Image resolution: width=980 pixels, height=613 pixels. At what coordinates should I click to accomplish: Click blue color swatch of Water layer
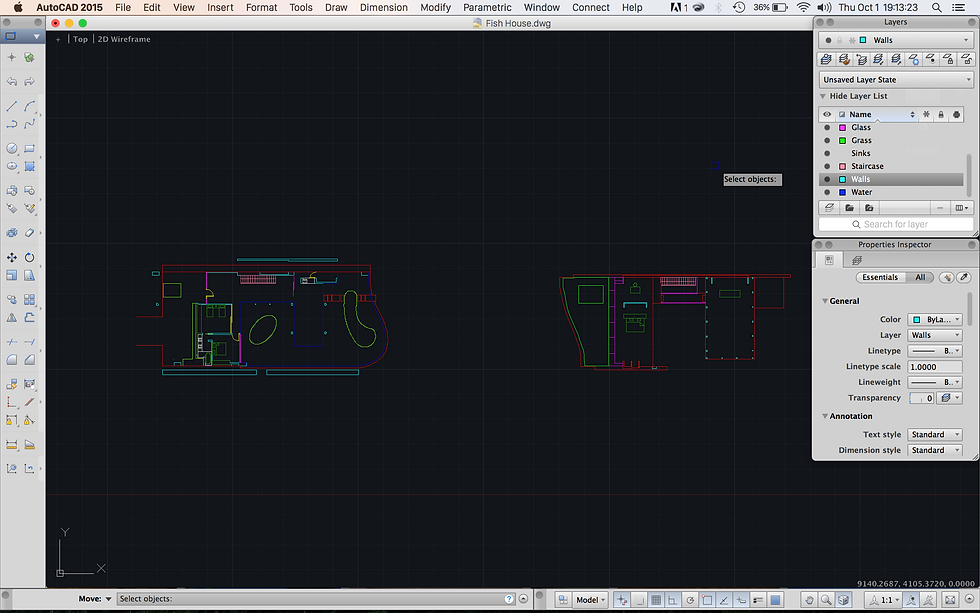tap(842, 192)
